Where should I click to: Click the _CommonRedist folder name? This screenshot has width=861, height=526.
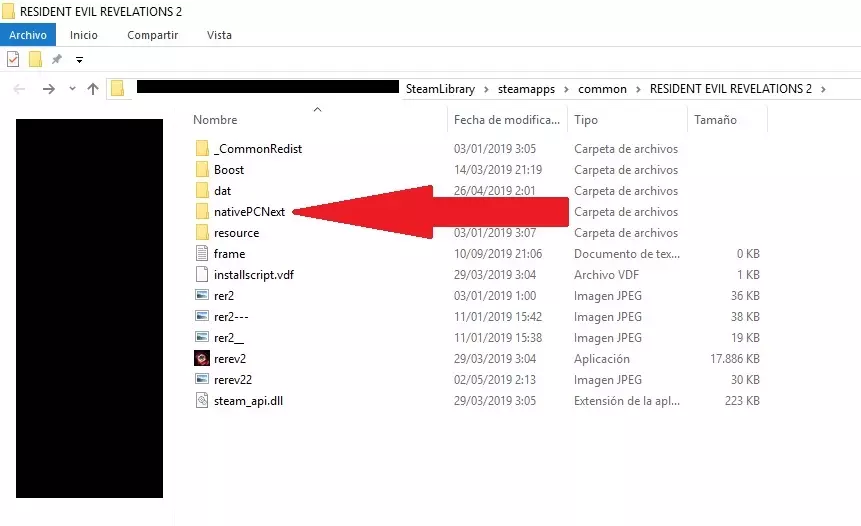tap(258, 149)
